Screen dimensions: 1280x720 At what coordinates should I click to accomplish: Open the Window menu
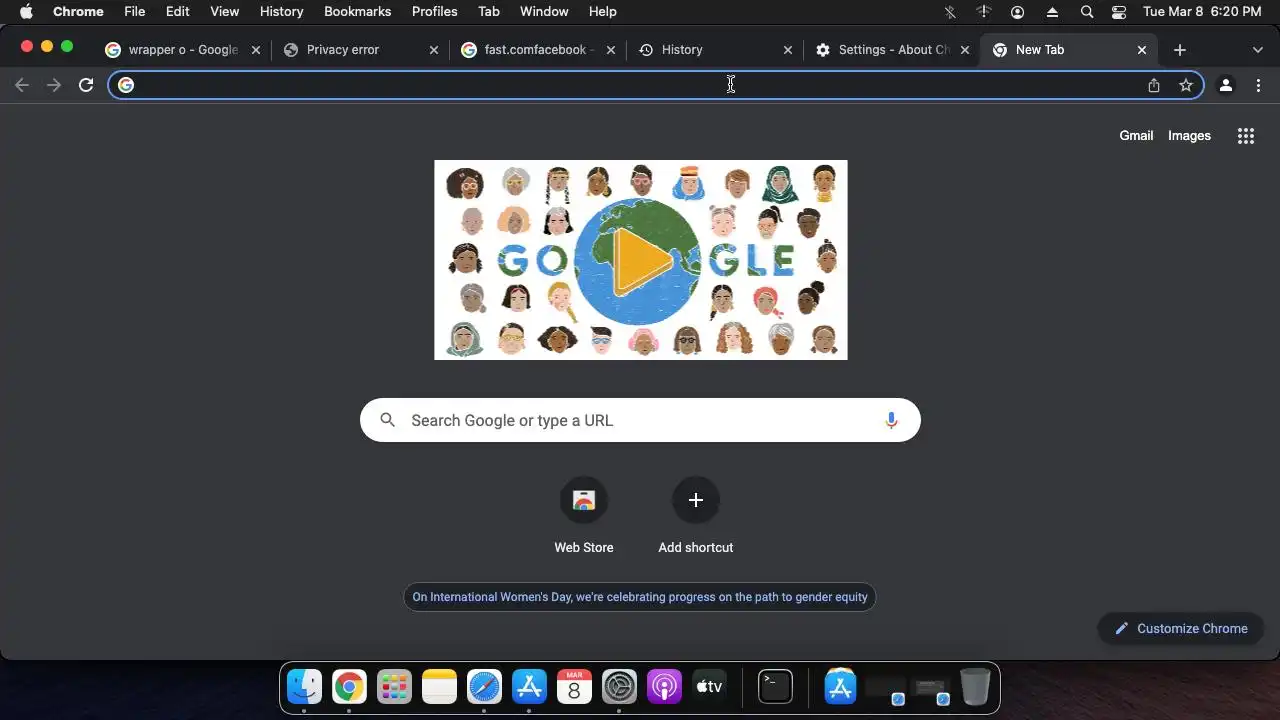[545, 12]
